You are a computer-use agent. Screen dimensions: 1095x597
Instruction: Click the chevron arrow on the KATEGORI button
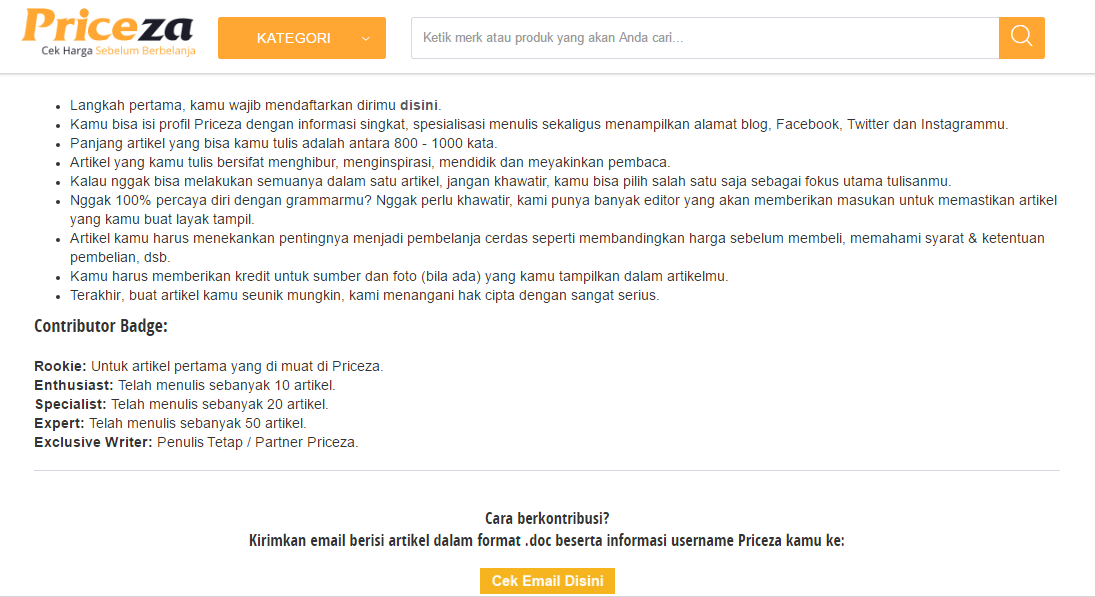(x=365, y=38)
